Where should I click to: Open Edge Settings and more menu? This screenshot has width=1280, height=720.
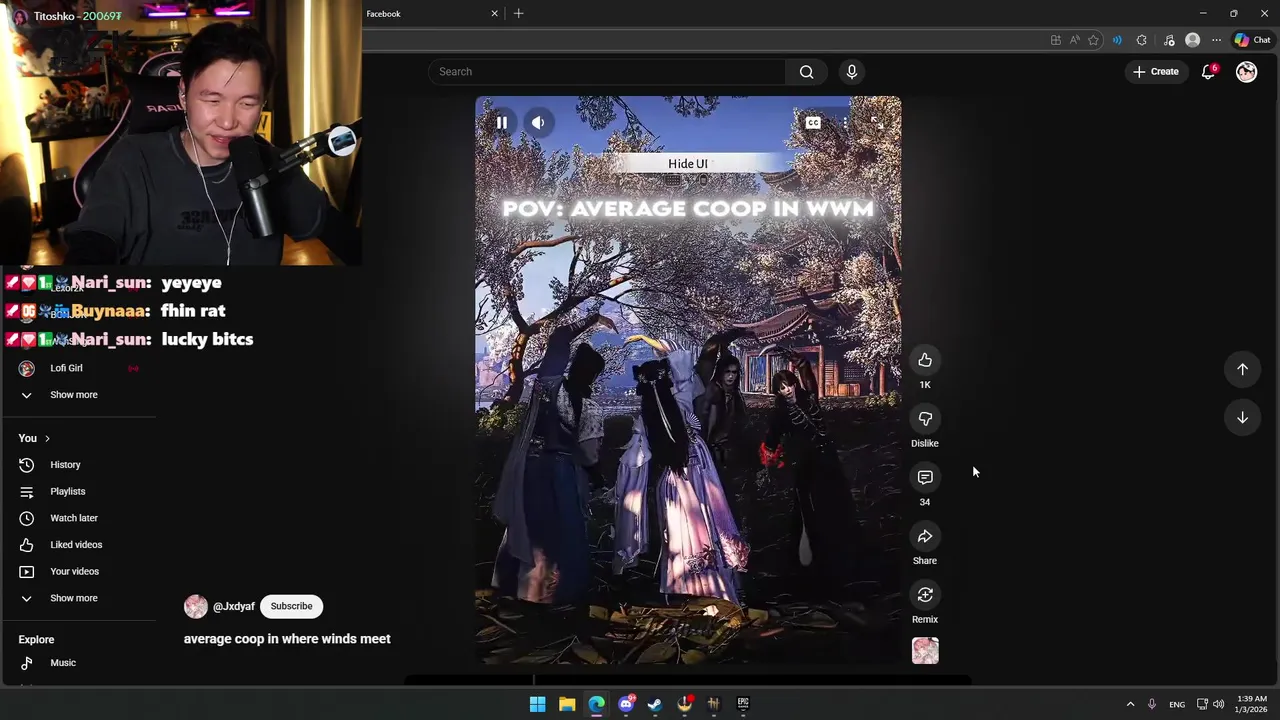tap(1216, 40)
